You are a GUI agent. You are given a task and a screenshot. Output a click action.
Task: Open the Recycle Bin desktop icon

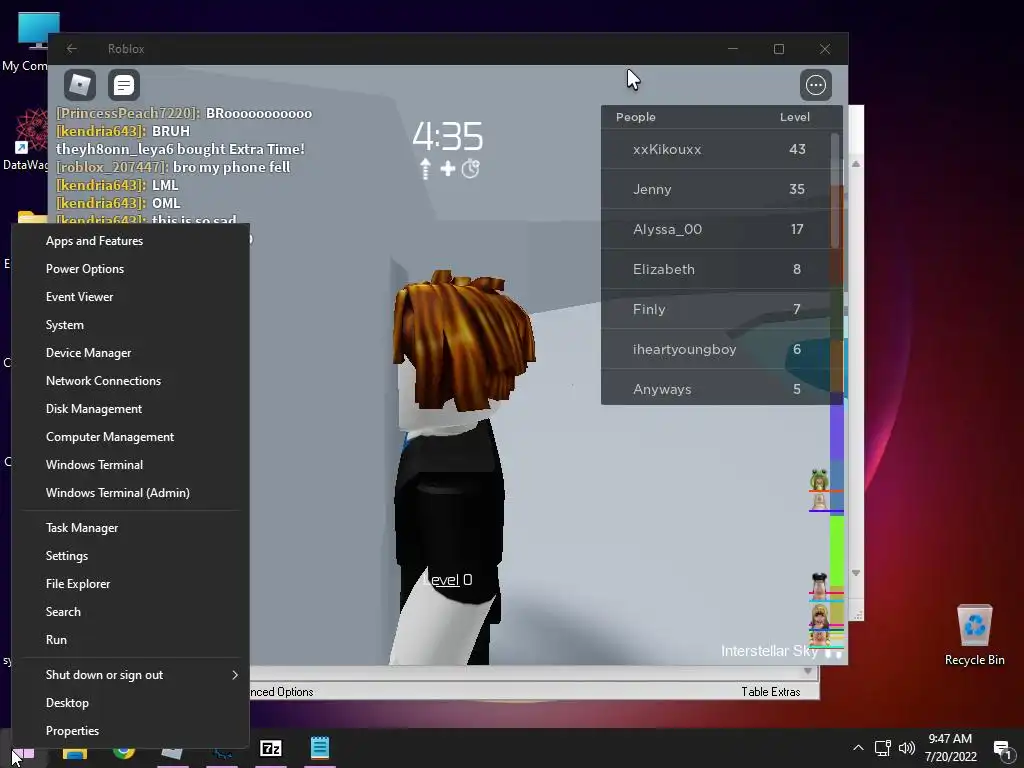(974, 635)
